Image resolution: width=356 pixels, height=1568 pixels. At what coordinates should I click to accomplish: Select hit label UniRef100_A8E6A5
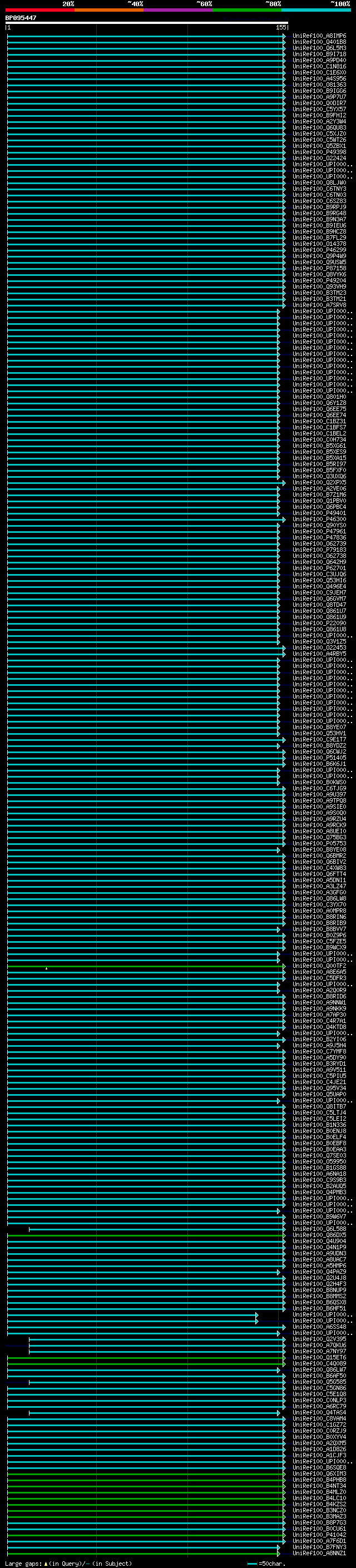(x=319, y=972)
